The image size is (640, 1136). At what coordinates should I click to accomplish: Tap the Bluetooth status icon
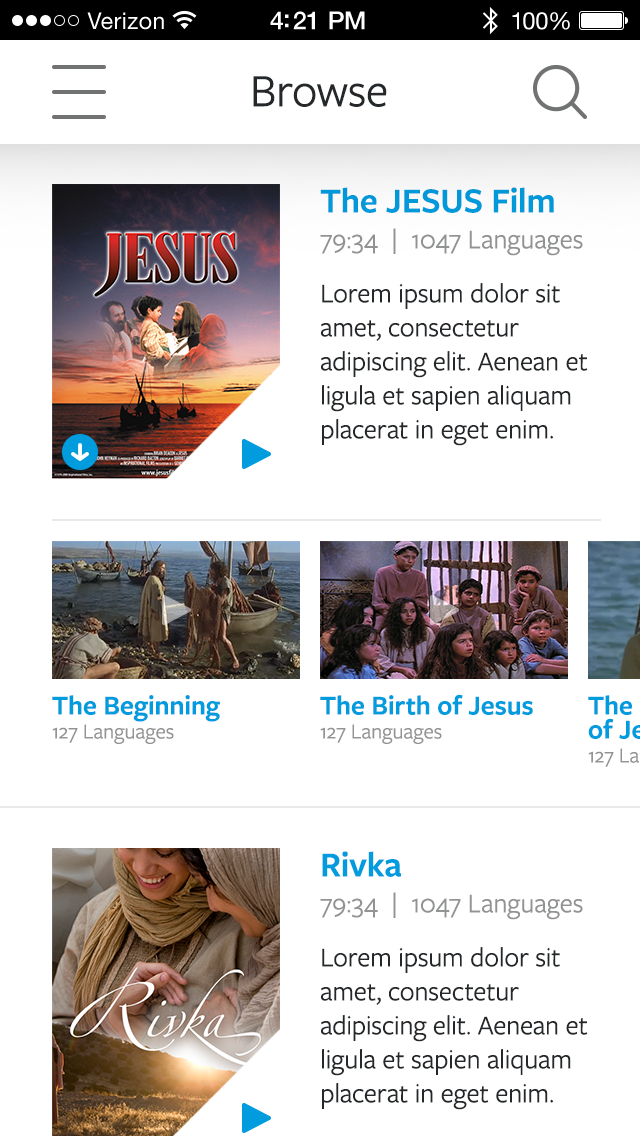(x=490, y=20)
